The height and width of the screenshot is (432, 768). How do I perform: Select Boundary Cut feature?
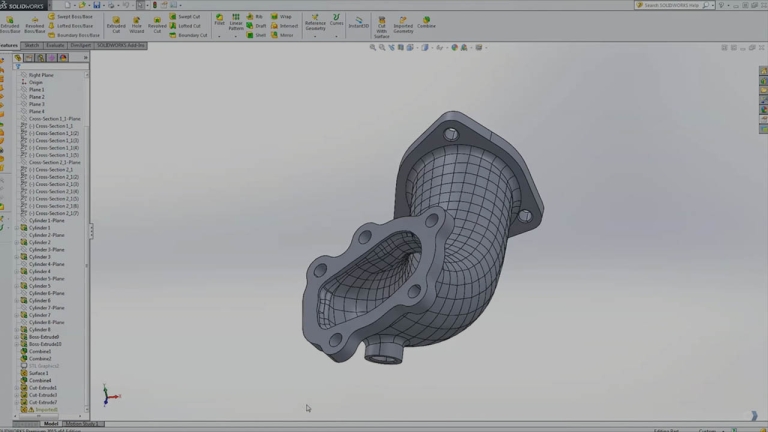[x=188, y=35]
